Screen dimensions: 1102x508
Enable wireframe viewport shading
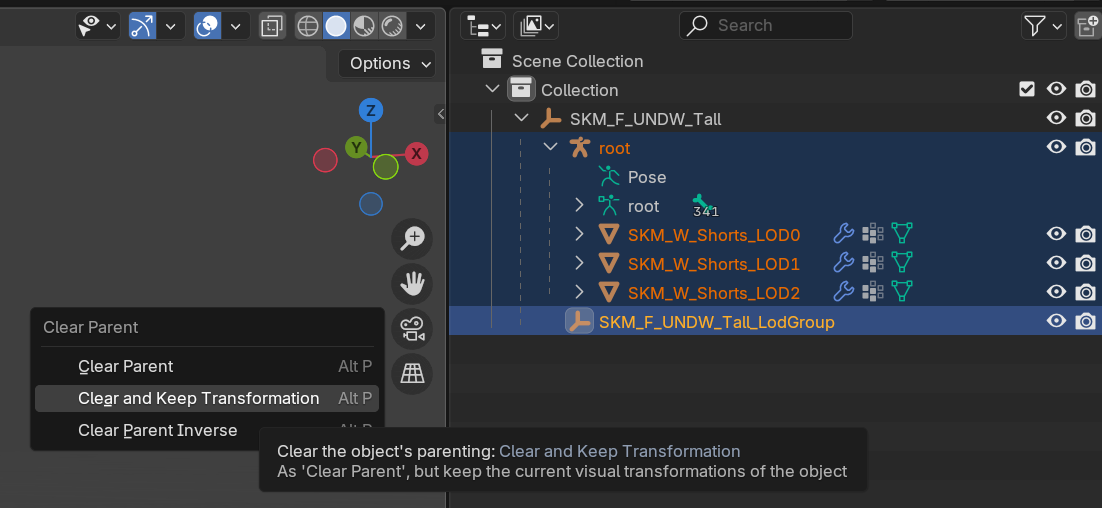coord(308,27)
